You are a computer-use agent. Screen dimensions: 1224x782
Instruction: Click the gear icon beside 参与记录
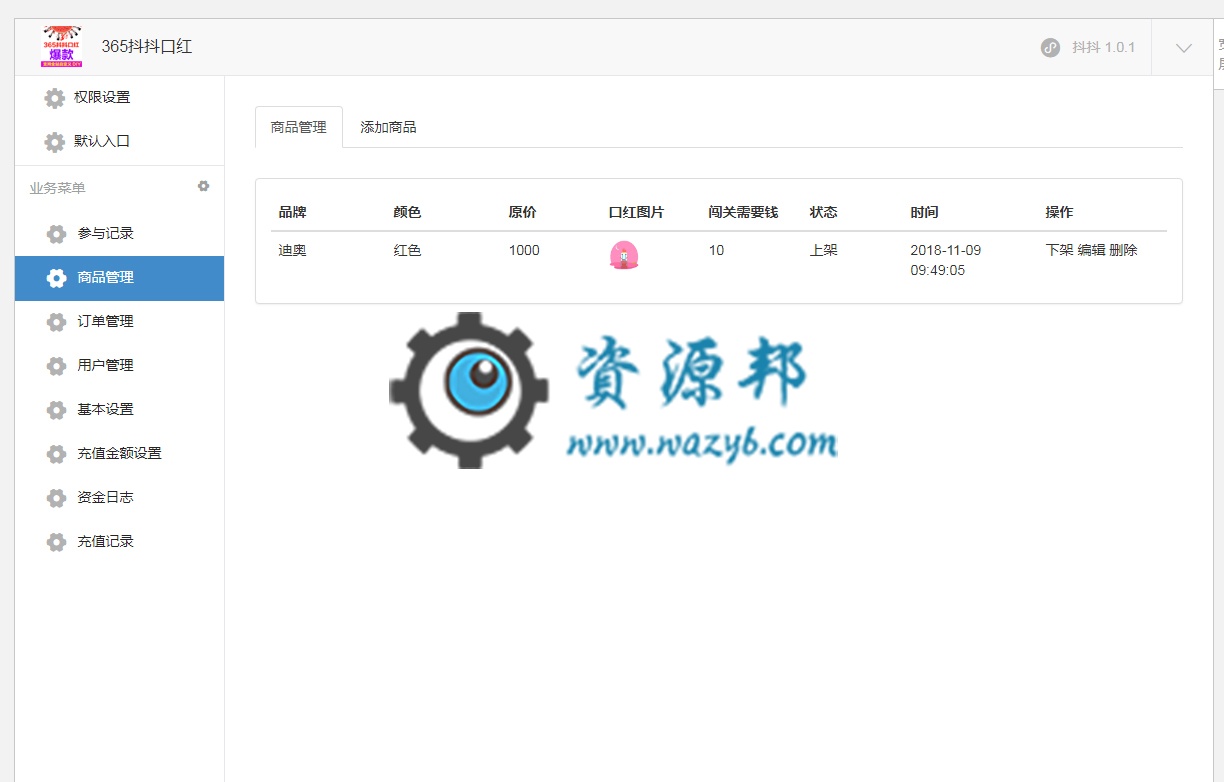tap(57, 234)
